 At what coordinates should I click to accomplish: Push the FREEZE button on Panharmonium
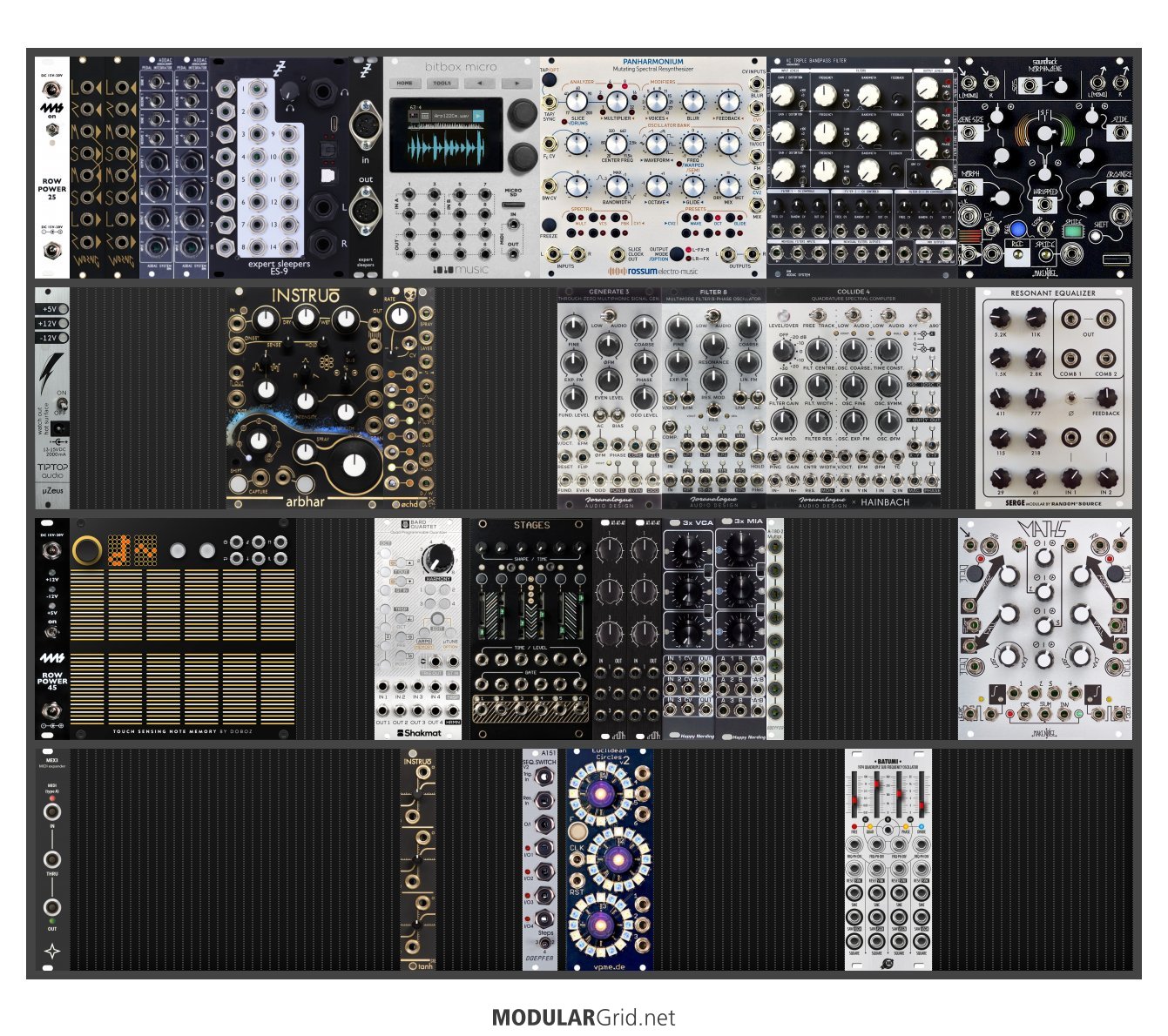pos(550,225)
